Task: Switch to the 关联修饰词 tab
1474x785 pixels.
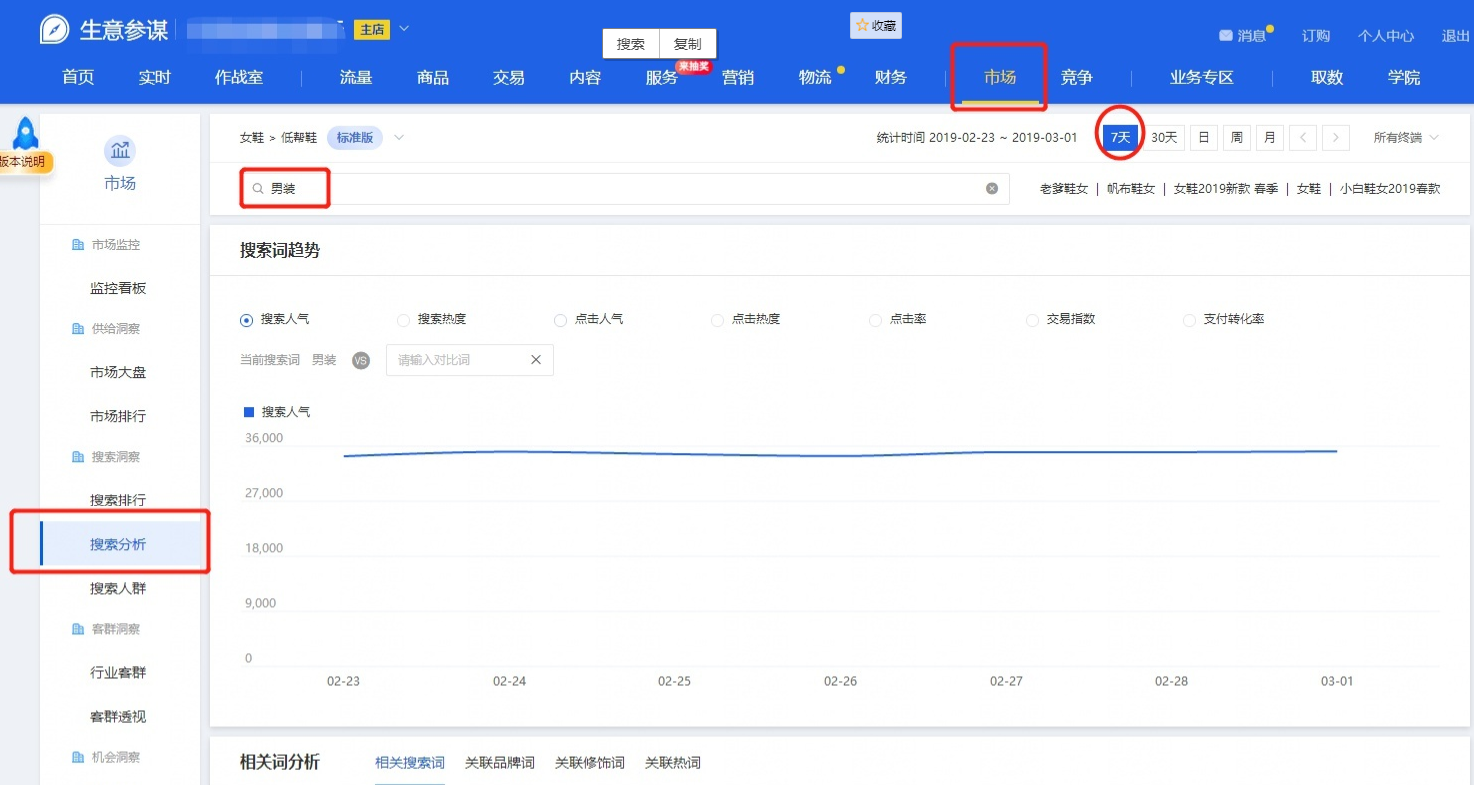Action: (590, 763)
